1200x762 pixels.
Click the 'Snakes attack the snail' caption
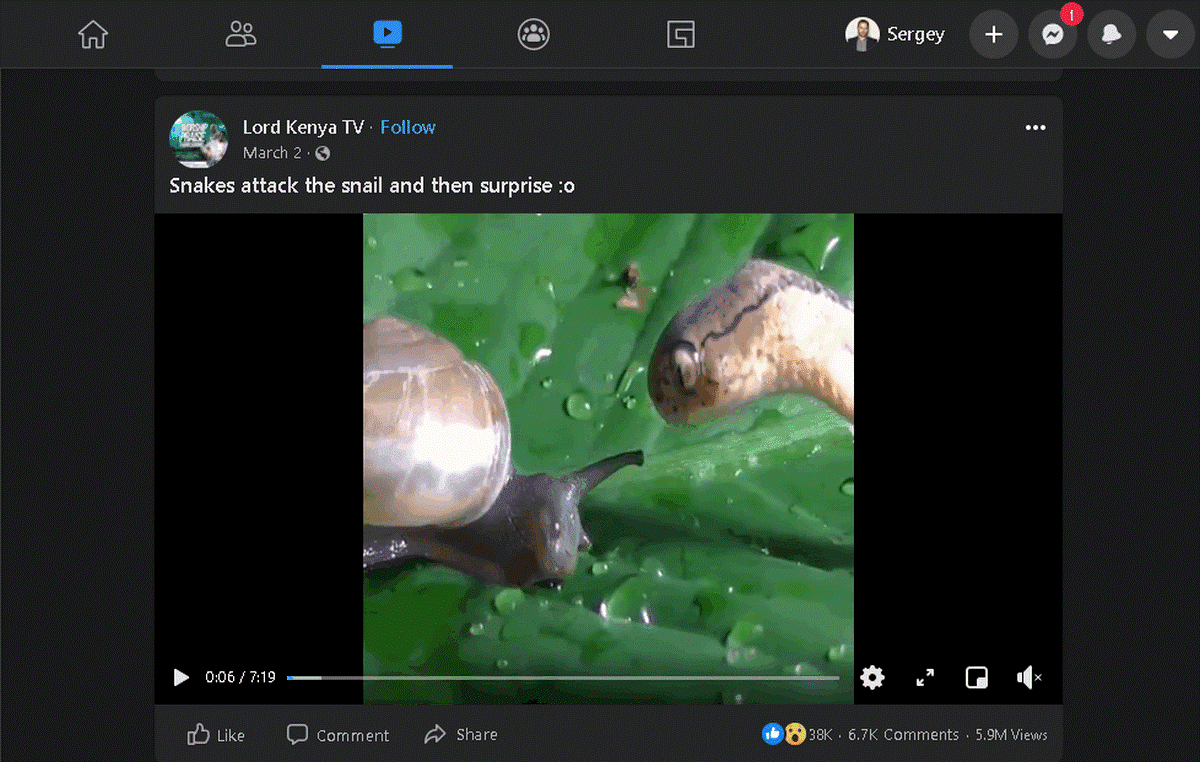coord(372,186)
